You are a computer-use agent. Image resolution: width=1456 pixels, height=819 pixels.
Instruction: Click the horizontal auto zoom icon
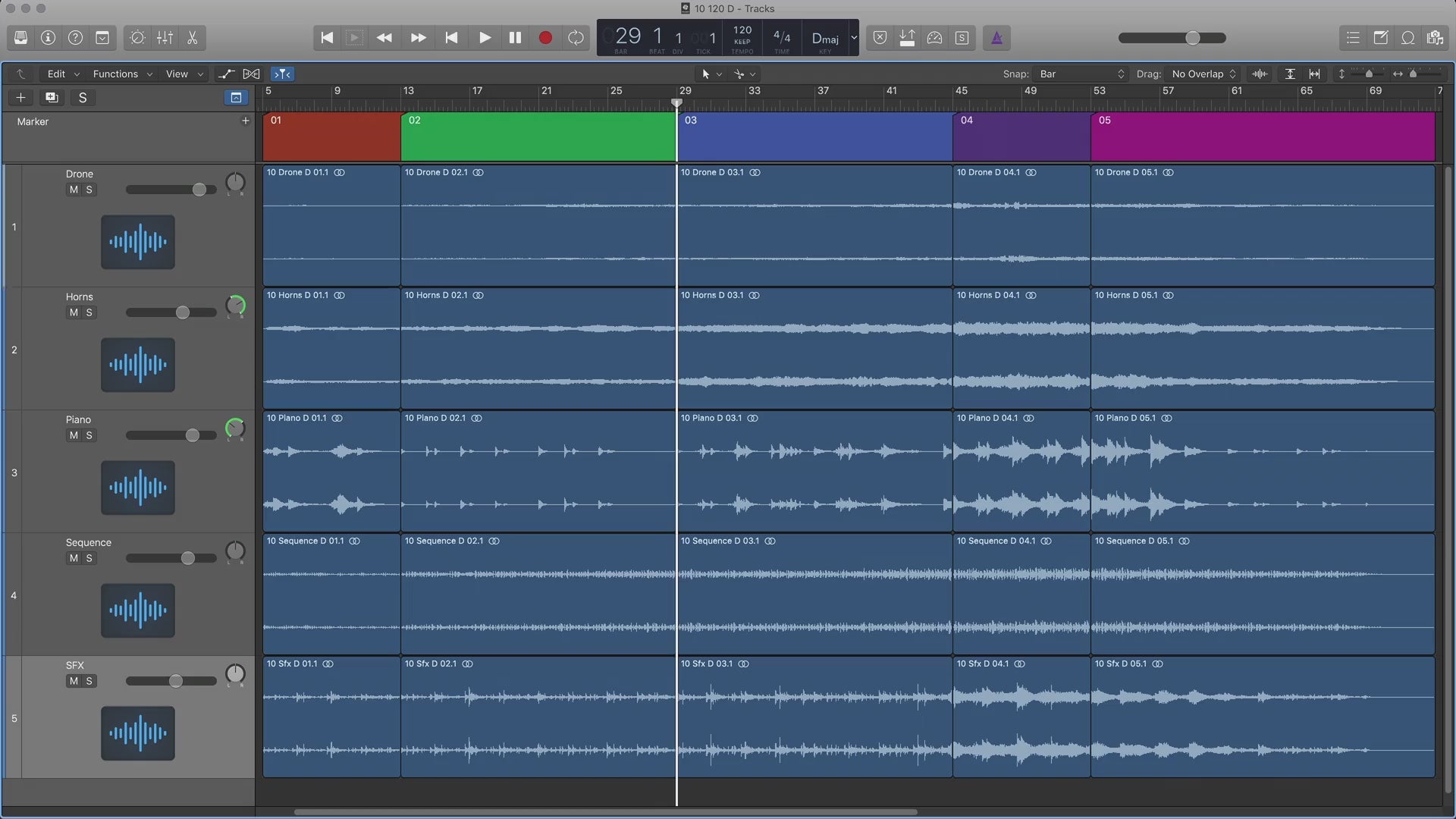(x=1314, y=74)
